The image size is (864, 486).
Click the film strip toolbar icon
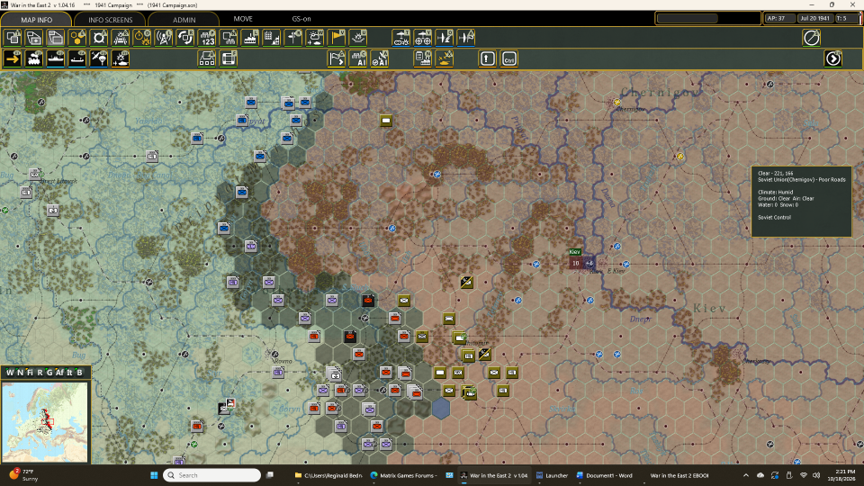click(229, 58)
